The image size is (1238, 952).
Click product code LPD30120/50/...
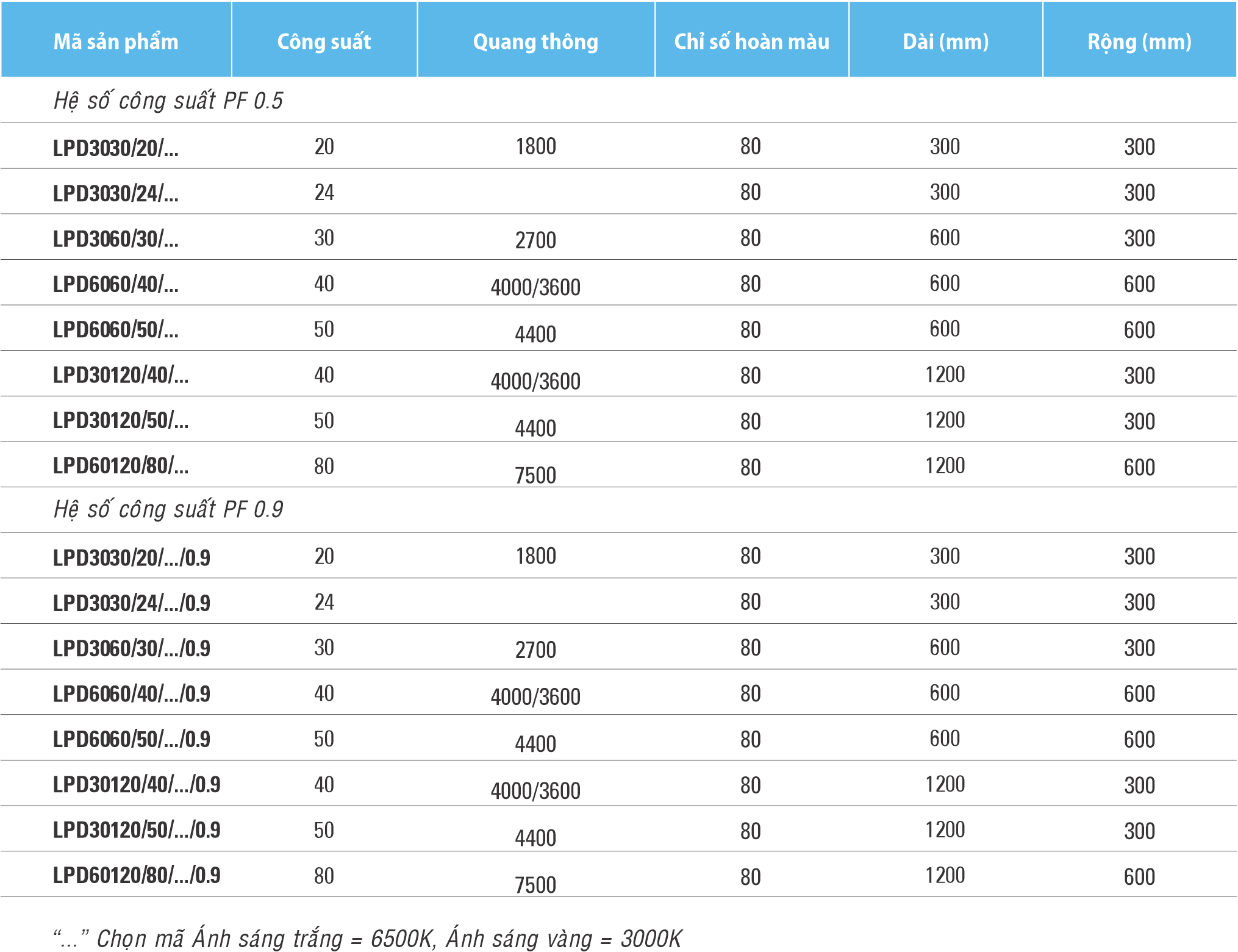pos(121,420)
